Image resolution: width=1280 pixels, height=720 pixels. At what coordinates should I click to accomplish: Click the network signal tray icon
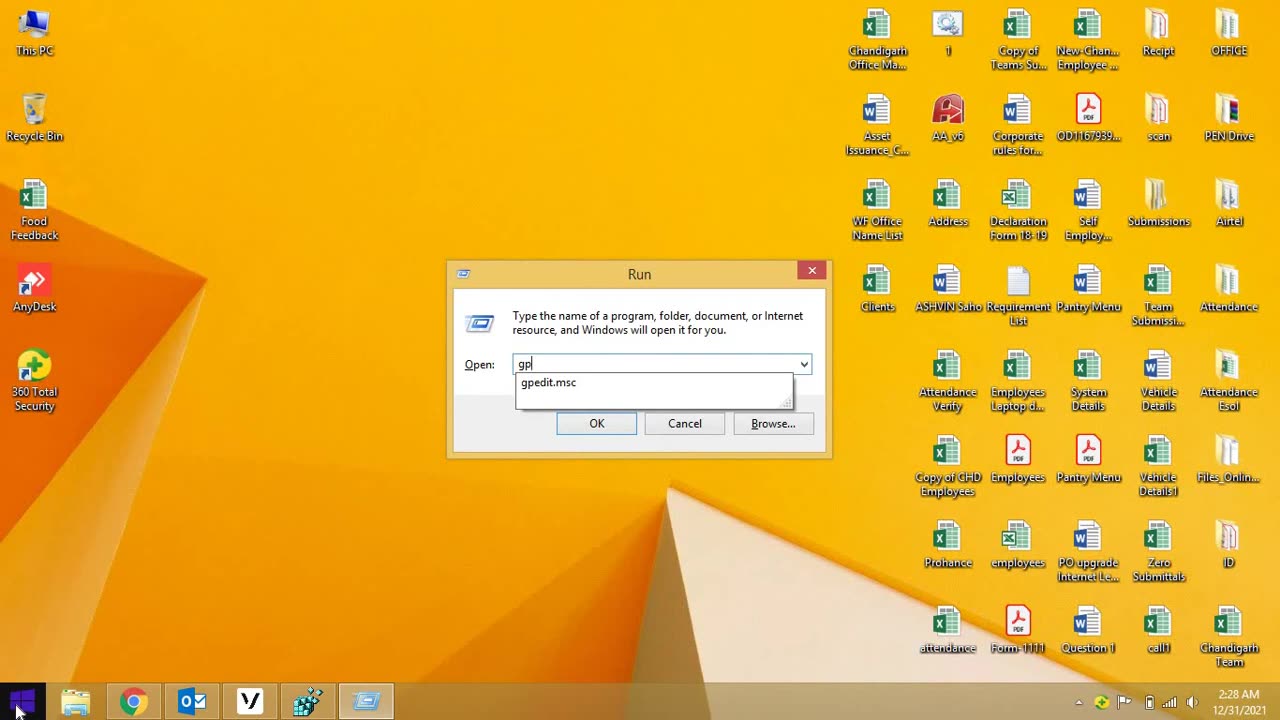(x=1169, y=702)
